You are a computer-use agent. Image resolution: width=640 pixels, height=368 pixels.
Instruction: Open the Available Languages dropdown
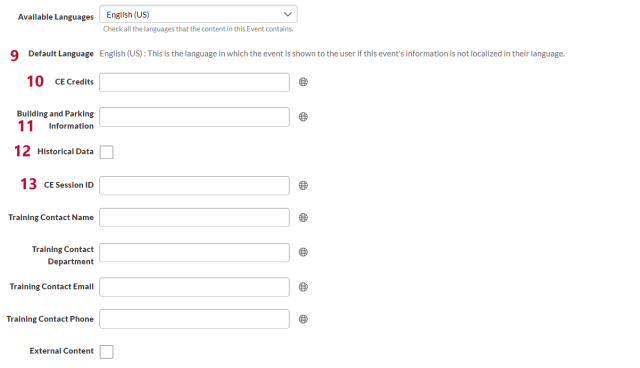point(198,14)
